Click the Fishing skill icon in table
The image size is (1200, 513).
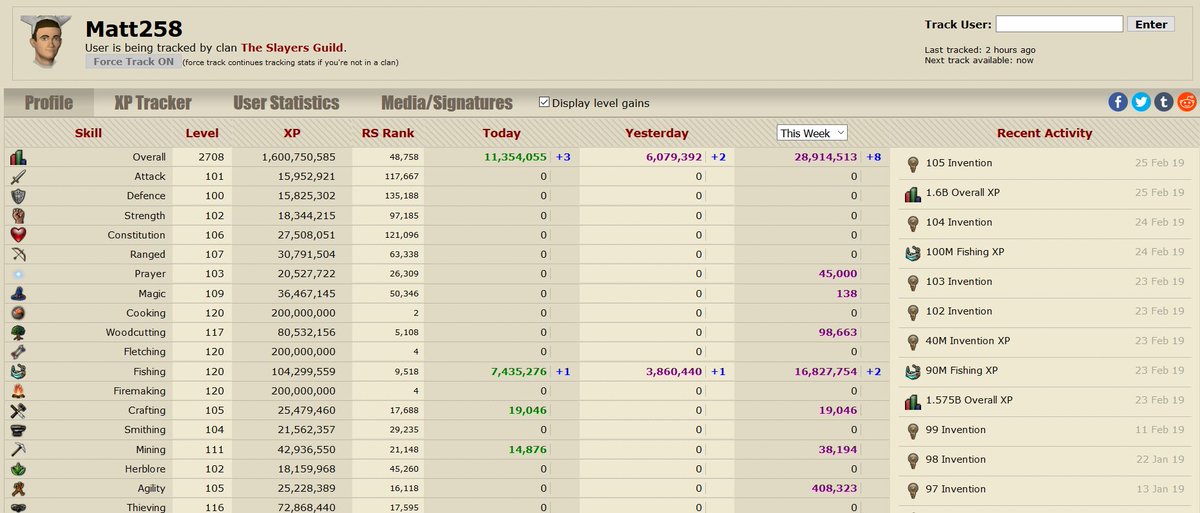[x=18, y=372]
